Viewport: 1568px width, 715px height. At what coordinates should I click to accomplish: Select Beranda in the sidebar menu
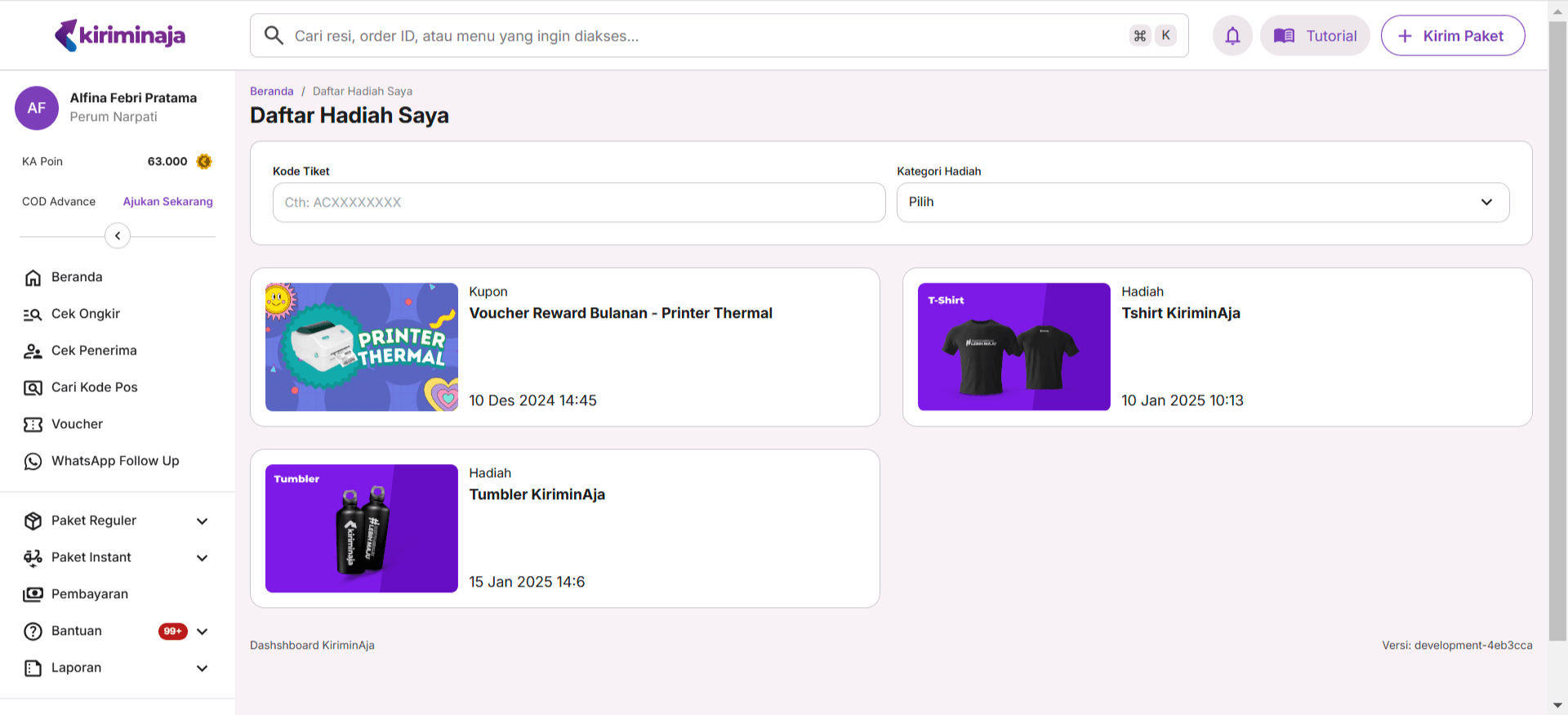click(77, 277)
